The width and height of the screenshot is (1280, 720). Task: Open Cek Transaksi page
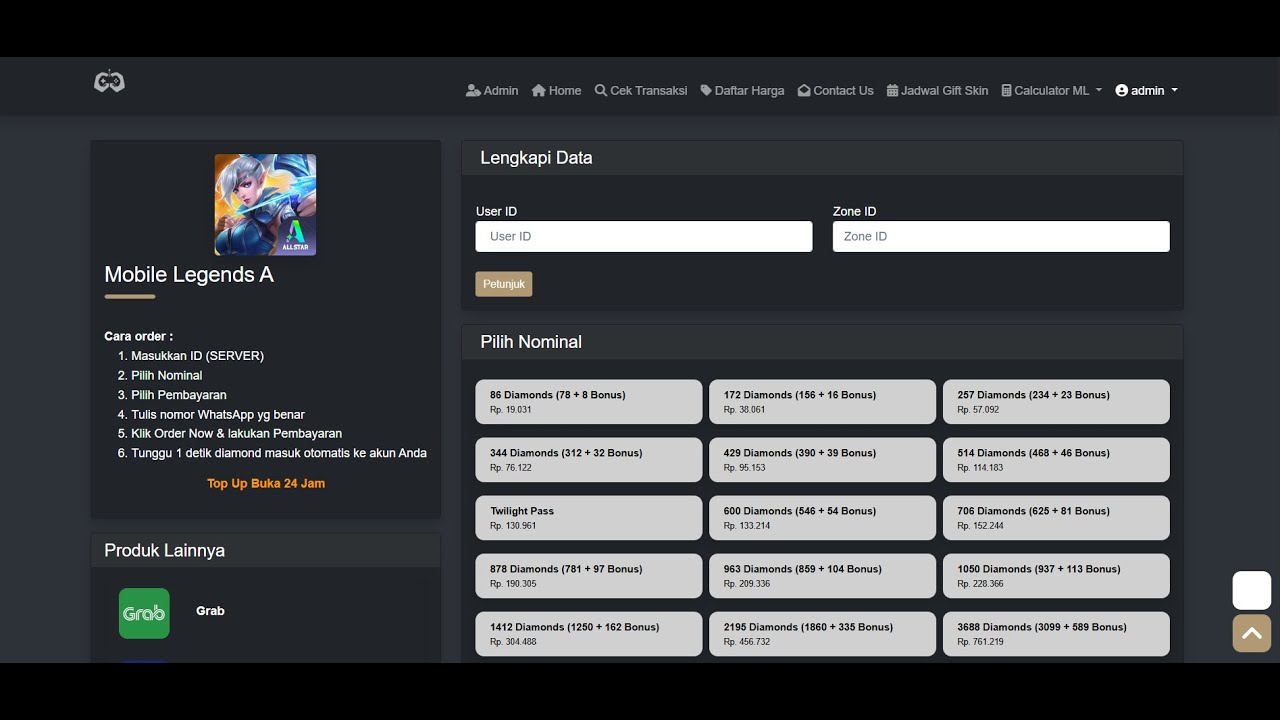[x=641, y=90]
